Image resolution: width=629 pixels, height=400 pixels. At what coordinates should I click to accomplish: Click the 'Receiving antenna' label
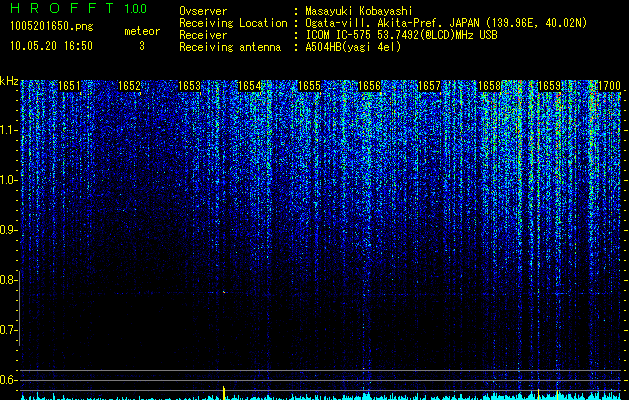[x=230, y=47]
